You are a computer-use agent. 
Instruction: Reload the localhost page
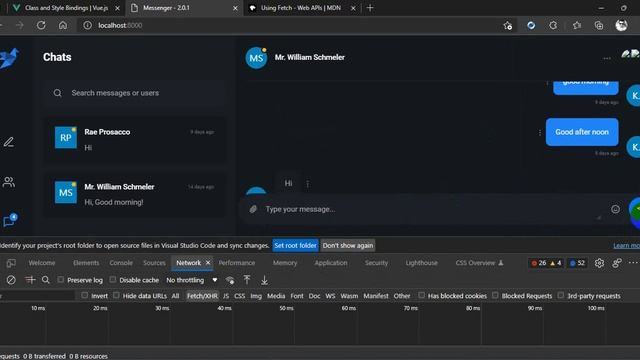[41, 25]
